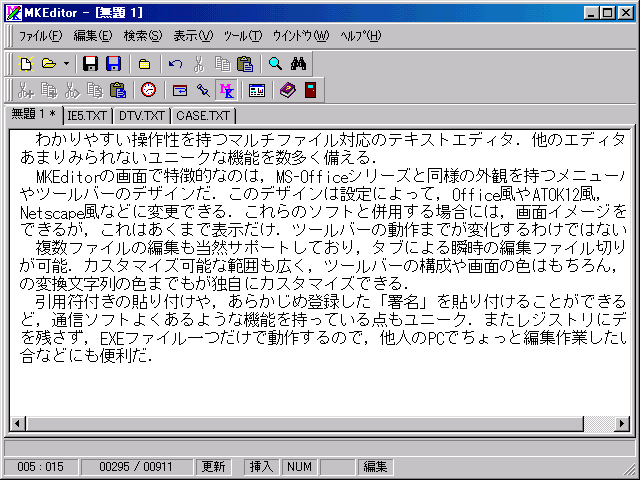The image size is (640, 480).
Task: Click the text line beginning 複数ファイルの編集
Action: pos(330,248)
